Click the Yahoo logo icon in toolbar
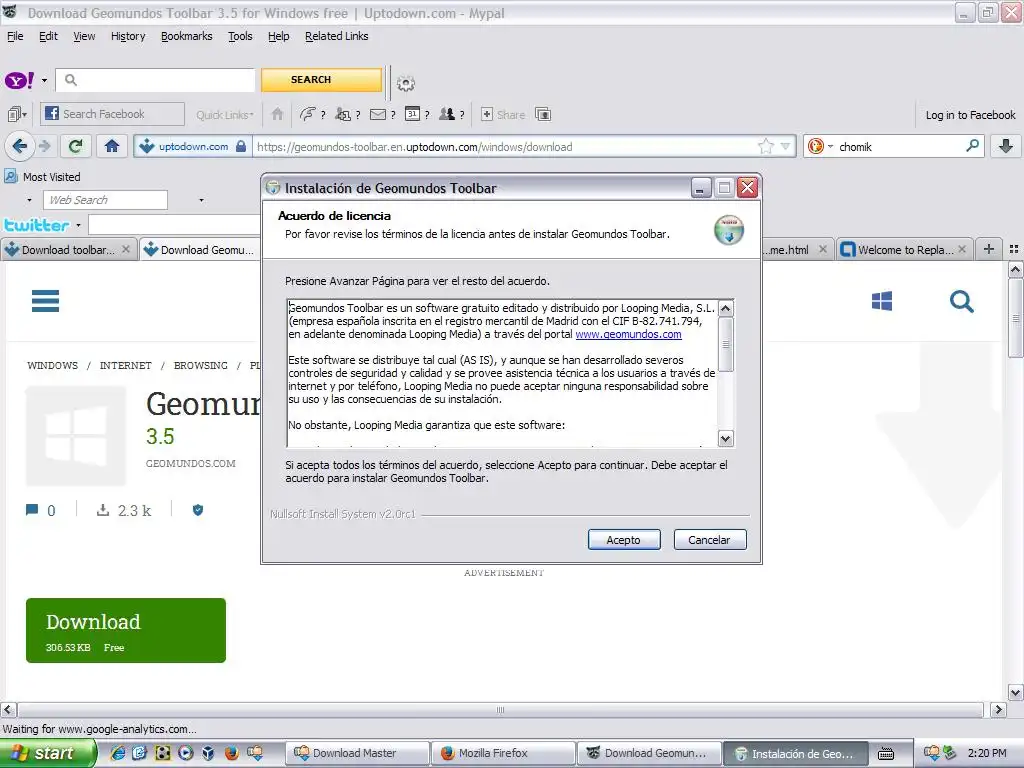Screen dimensions: 1024x768 pos(19,80)
